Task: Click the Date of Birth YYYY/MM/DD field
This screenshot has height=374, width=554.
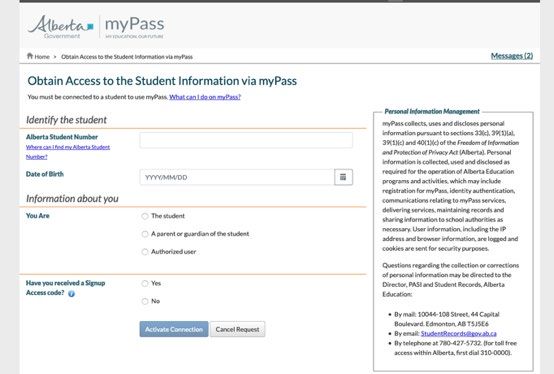Action: pos(237,177)
